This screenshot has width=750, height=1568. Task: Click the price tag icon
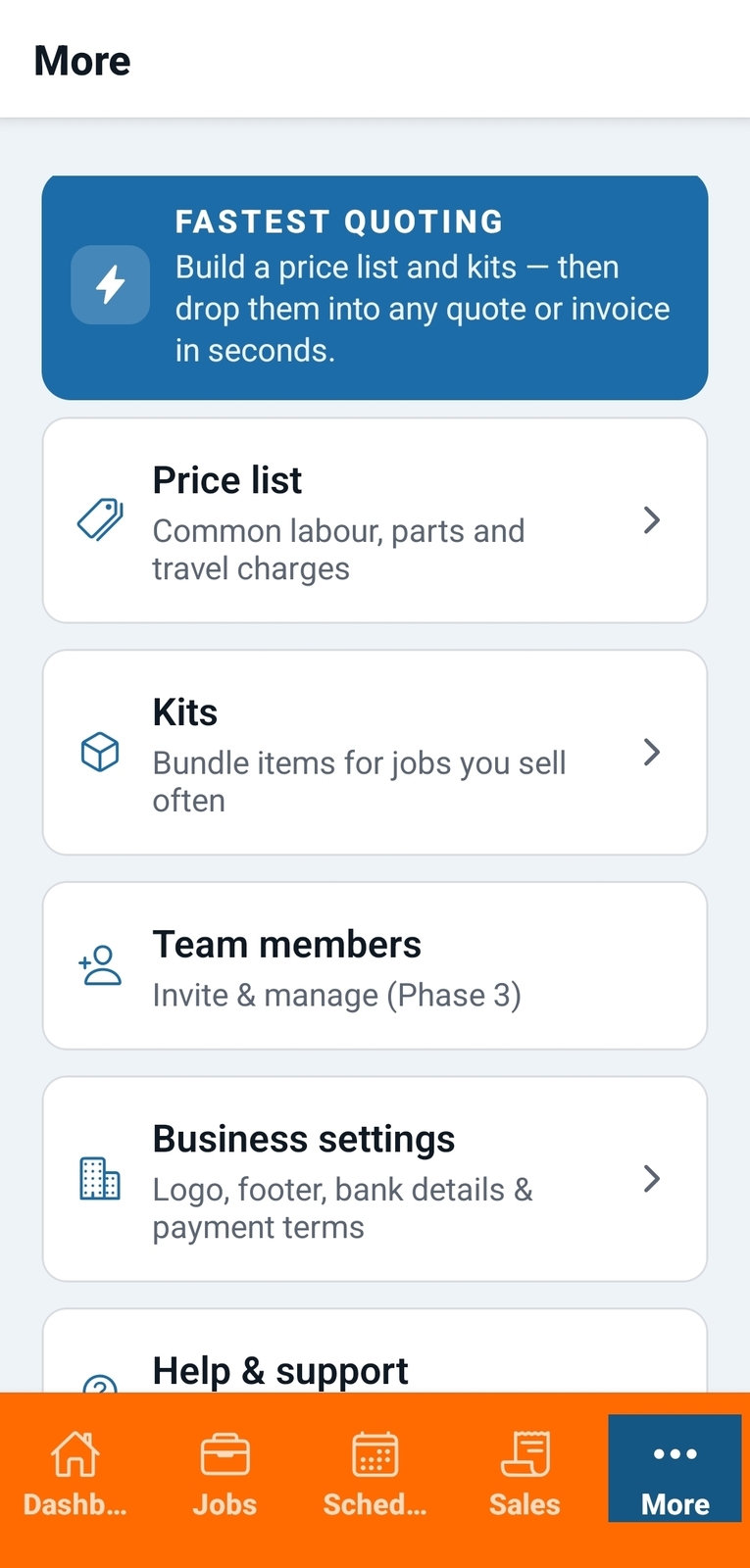click(100, 519)
